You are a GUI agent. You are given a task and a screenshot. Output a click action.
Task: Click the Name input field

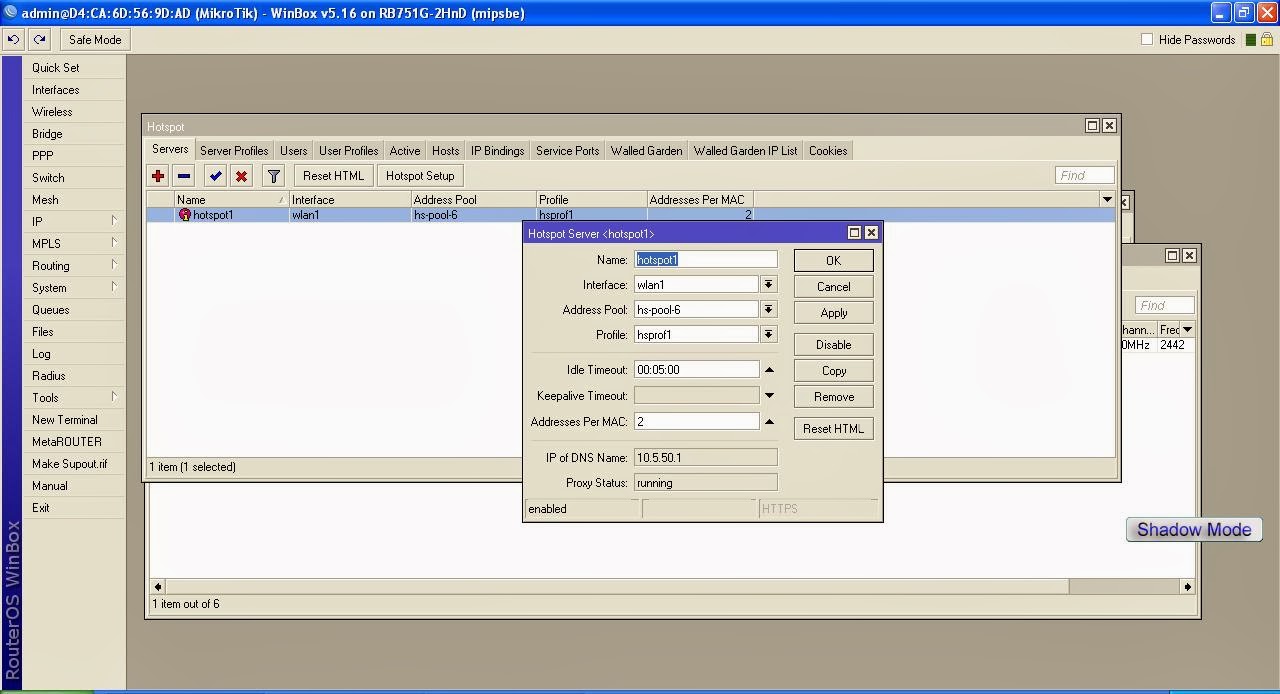[x=705, y=260]
